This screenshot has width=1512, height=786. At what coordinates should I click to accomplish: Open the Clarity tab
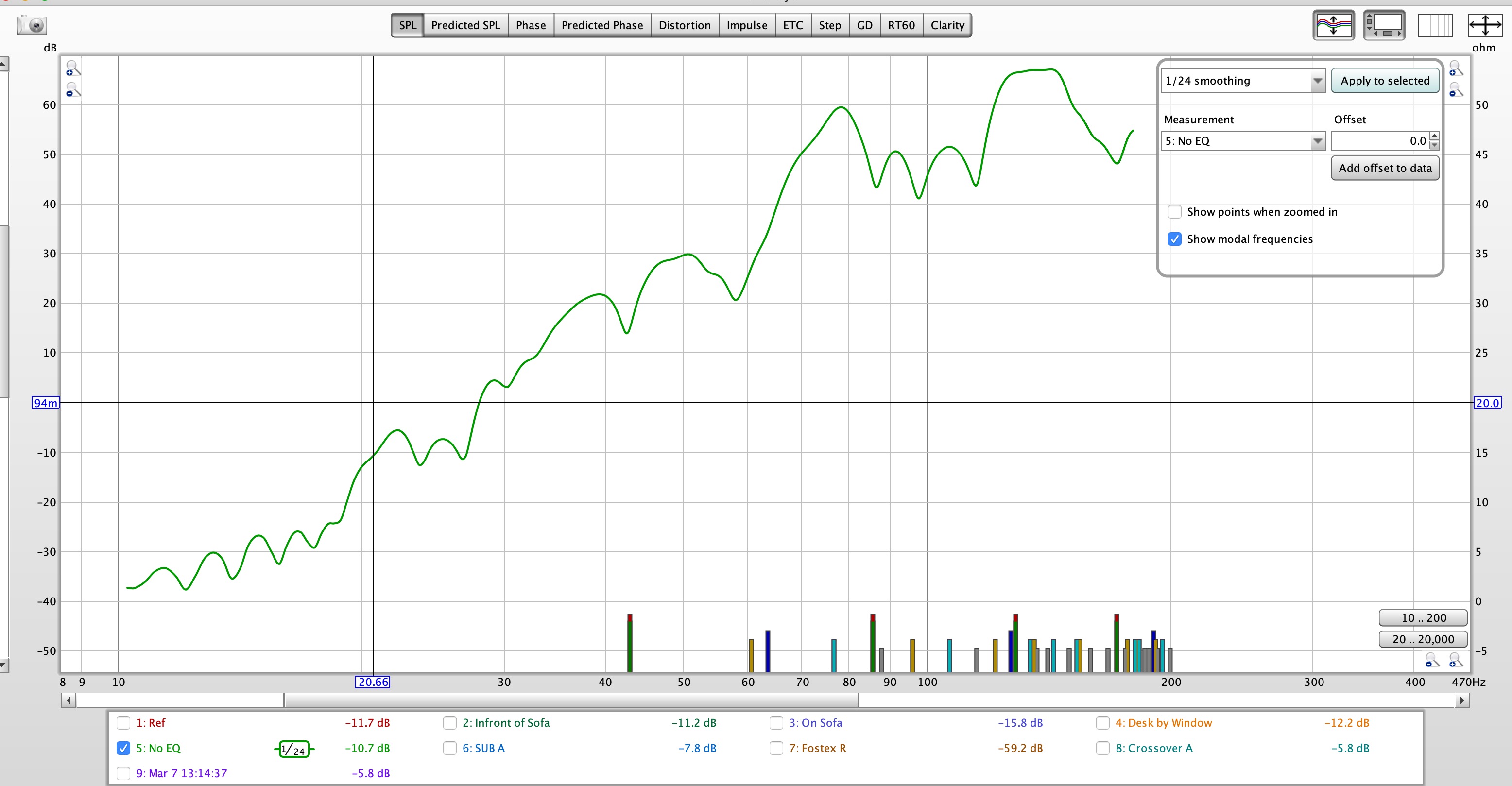(947, 25)
